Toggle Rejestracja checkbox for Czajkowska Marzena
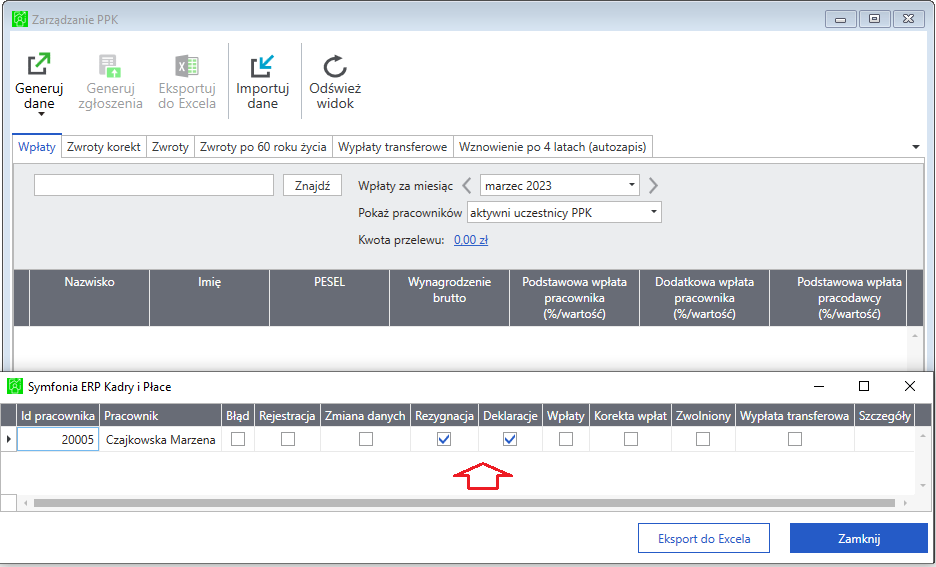Viewport: 936px width, 567px height. click(x=288, y=439)
